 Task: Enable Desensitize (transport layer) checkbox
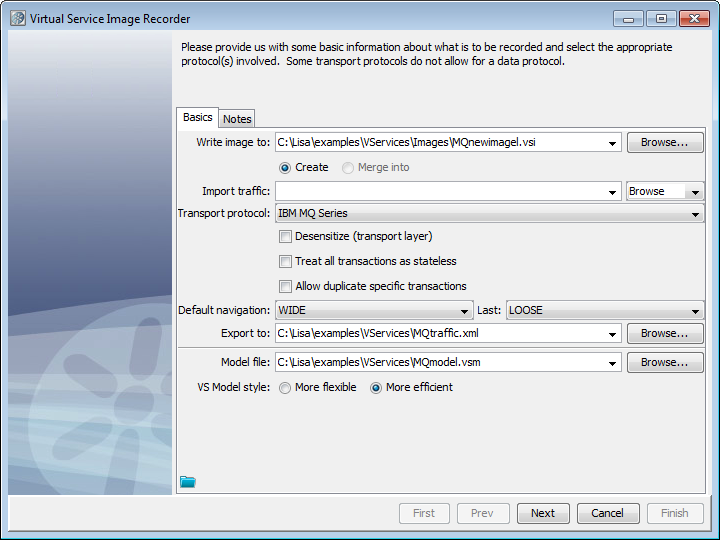click(286, 237)
